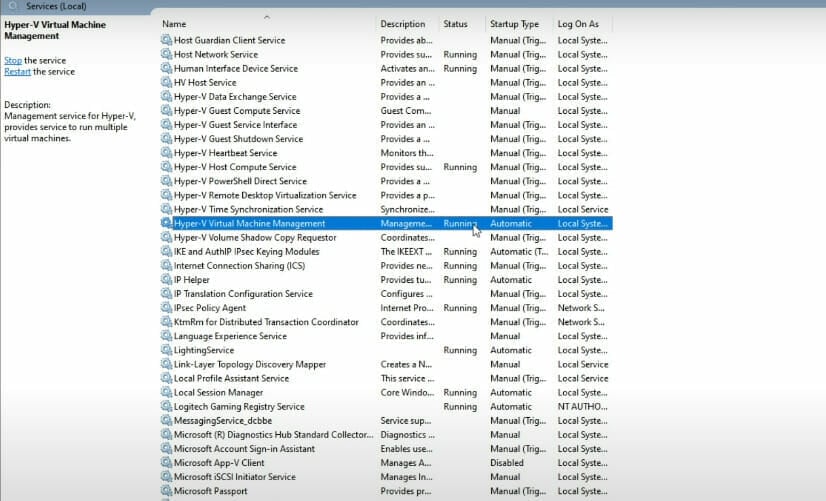Click the Running status of Hyper-V Virtual Machine Management
The width and height of the screenshot is (826, 501).
point(460,224)
